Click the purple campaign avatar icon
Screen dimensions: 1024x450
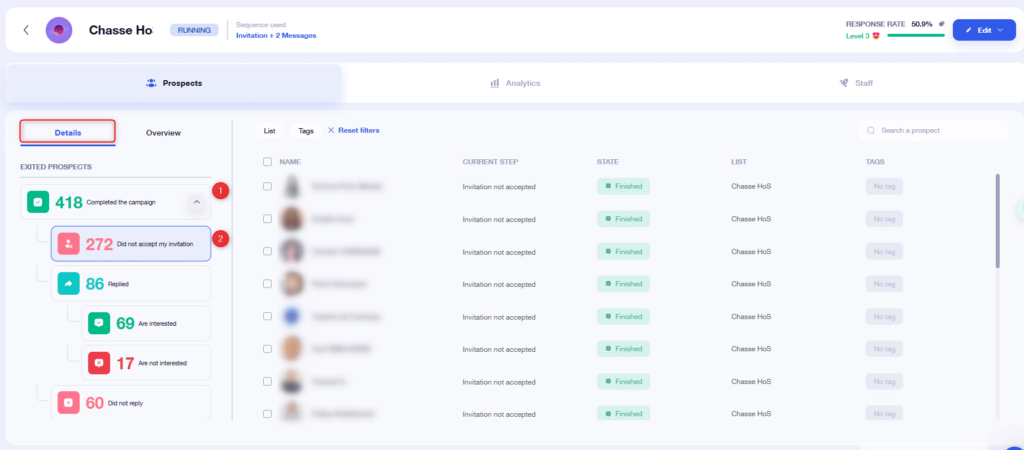[59, 30]
